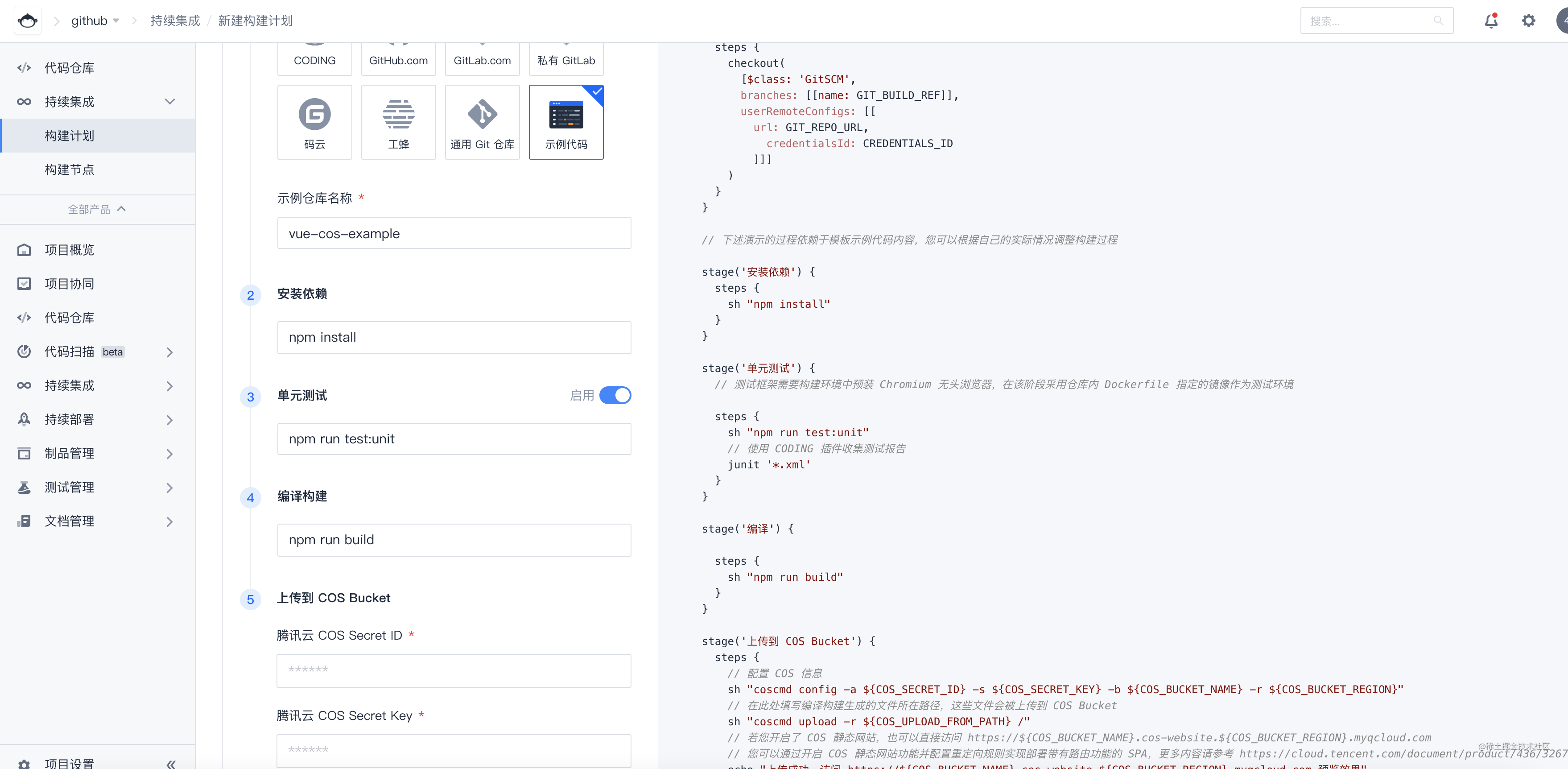Focus the 腾讯云 COS Secret Key field
This screenshot has height=769, width=1568.
(454, 751)
